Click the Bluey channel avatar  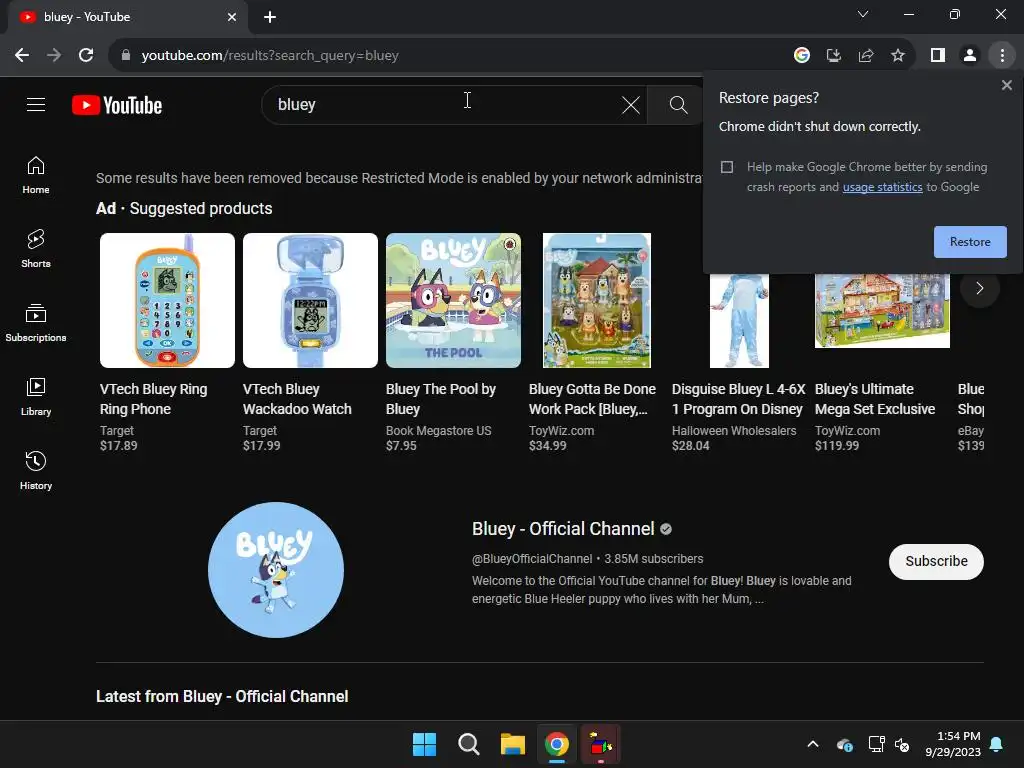(x=276, y=569)
